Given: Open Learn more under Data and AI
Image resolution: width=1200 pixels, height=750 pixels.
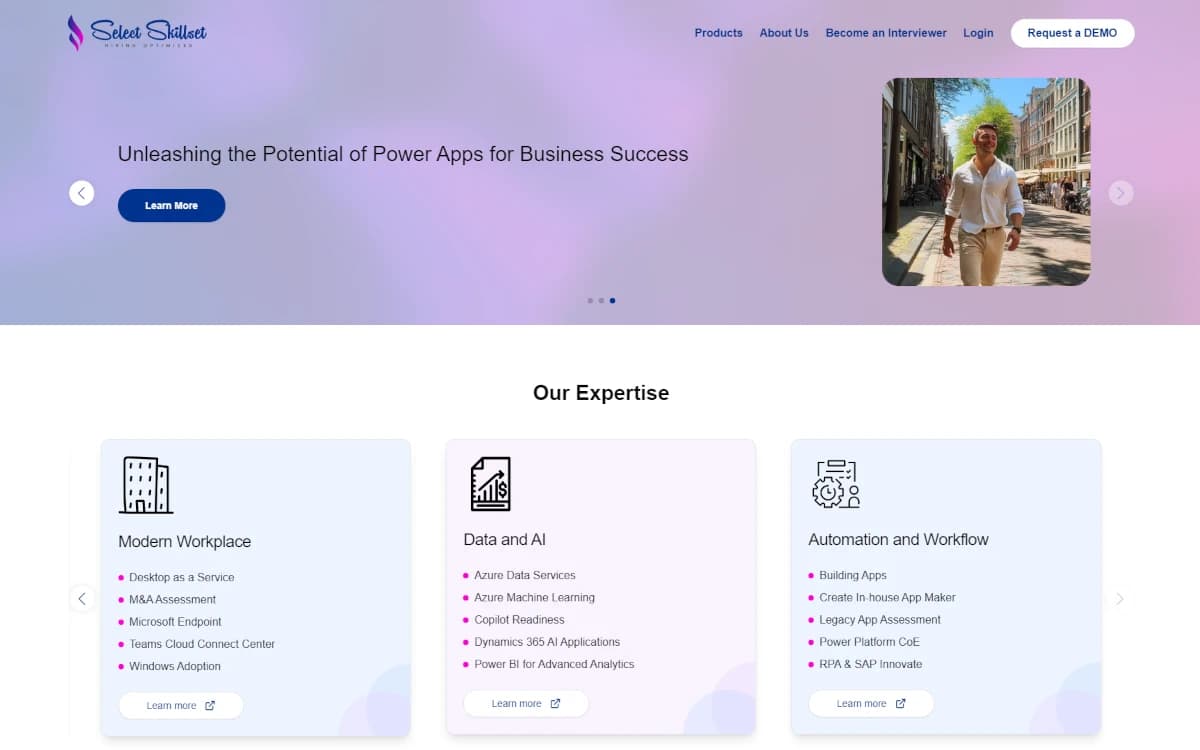Looking at the screenshot, I should [x=525, y=703].
